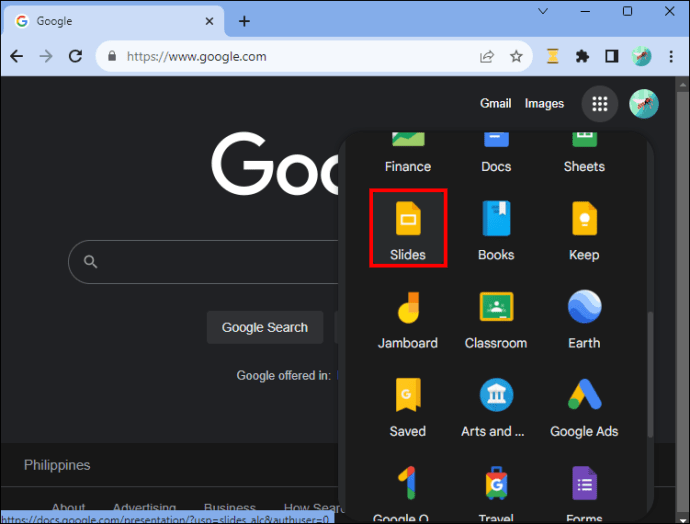The image size is (690, 524).
Task: Select the Google tab
Action: [113, 21]
